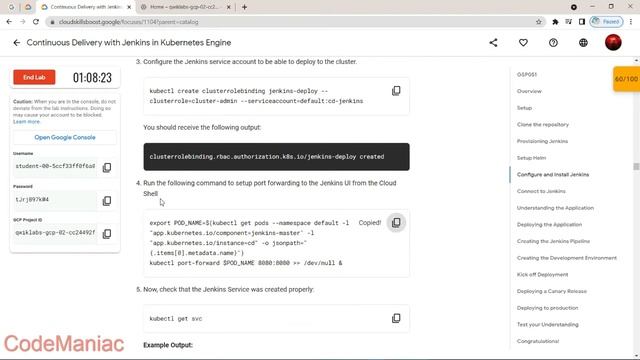Viewport: 640px width, 360px height.
Task: Jump to Overview section
Action: point(529,91)
